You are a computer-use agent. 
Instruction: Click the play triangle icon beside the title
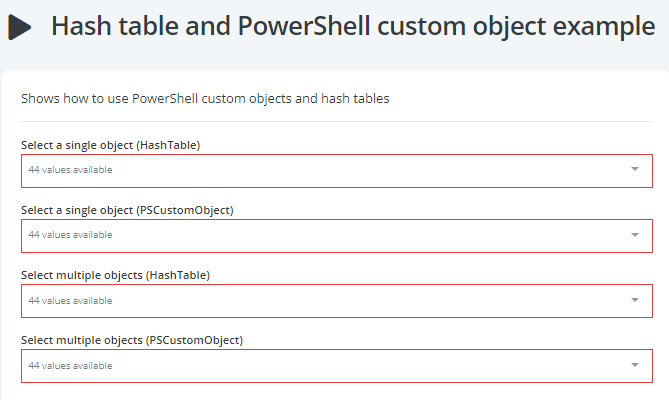[20, 27]
